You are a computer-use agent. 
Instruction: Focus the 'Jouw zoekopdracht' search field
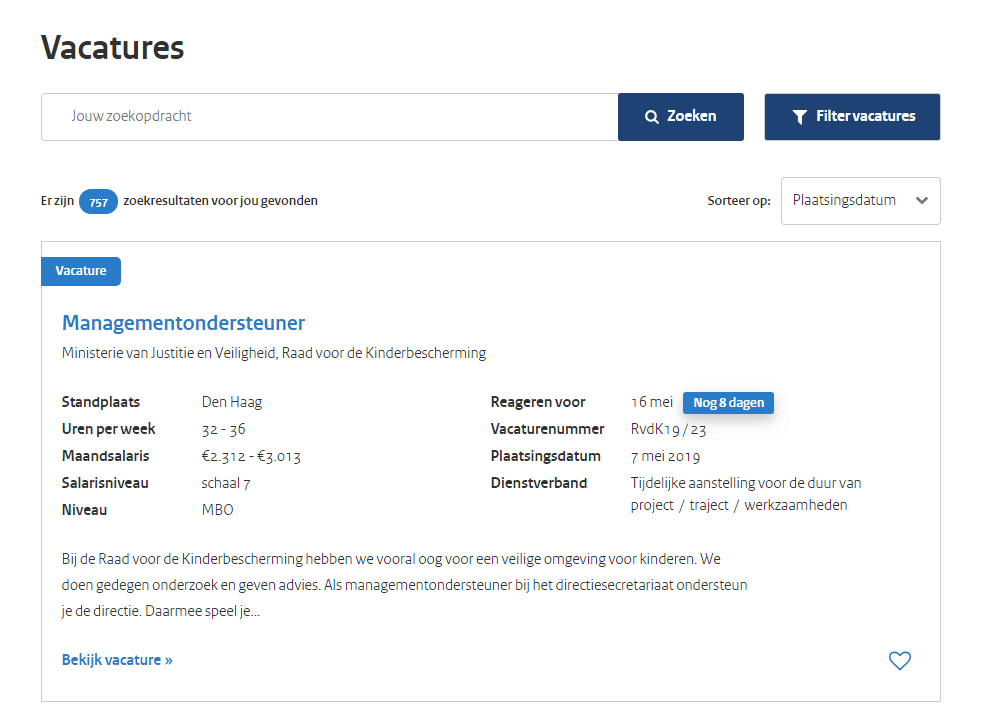tap(329, 117)
